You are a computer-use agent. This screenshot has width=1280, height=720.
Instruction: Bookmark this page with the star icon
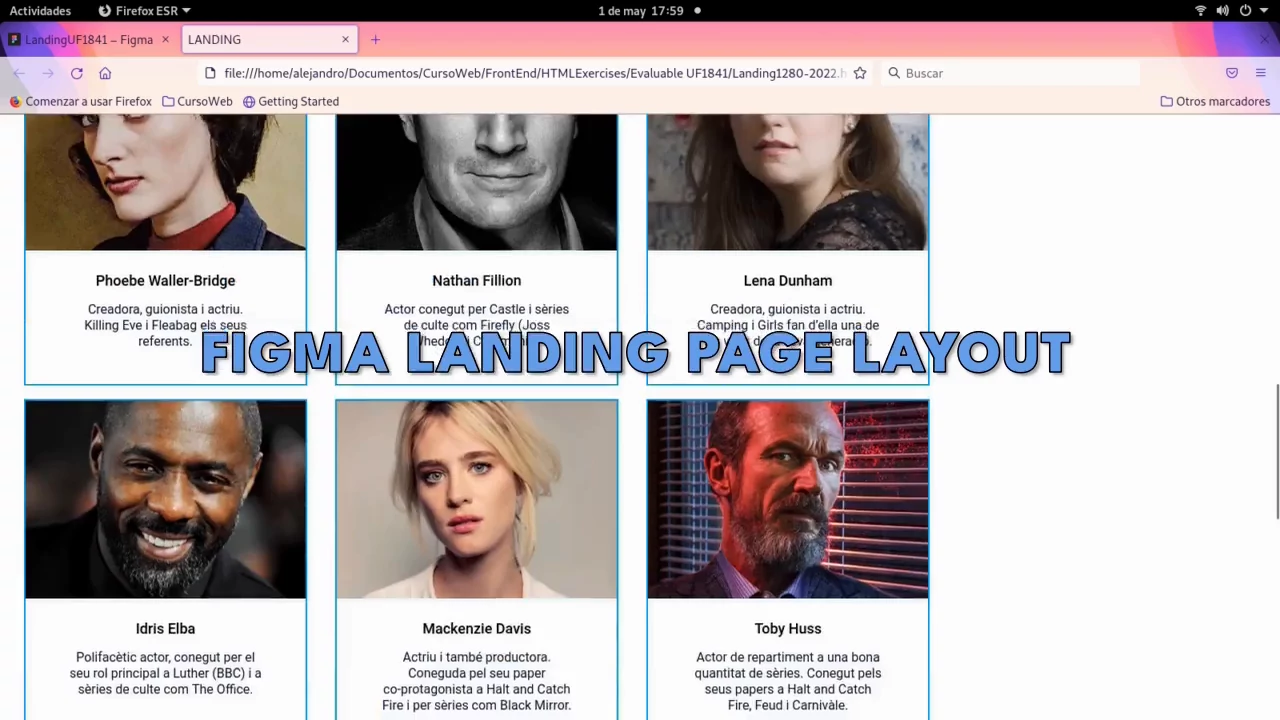click(x=859, y=73)
